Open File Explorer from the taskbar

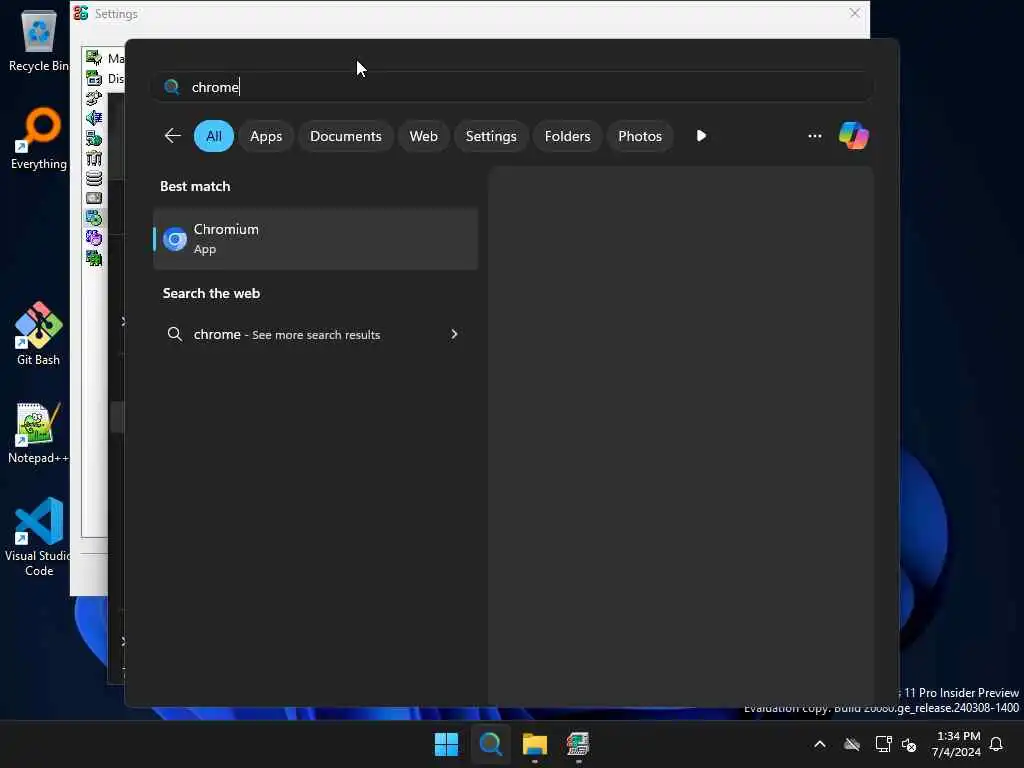(x=535, y=744)
